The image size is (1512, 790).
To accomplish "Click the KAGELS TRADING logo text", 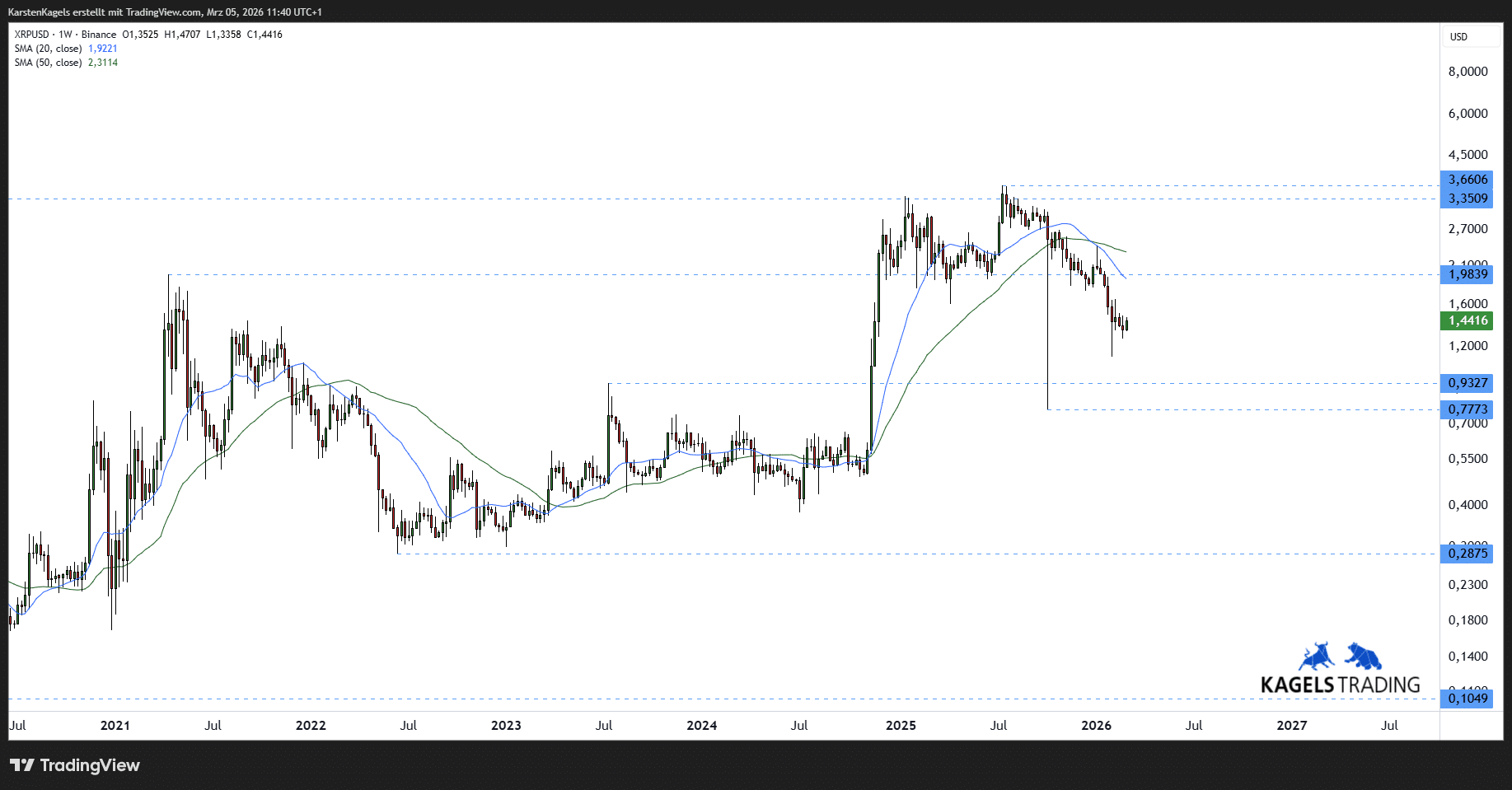I will (1340, 685).
